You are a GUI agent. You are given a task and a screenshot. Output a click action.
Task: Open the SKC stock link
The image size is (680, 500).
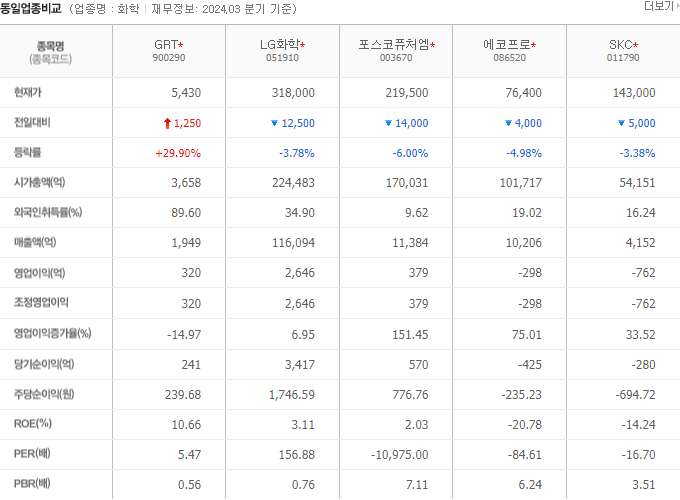[x=621, y=45]
